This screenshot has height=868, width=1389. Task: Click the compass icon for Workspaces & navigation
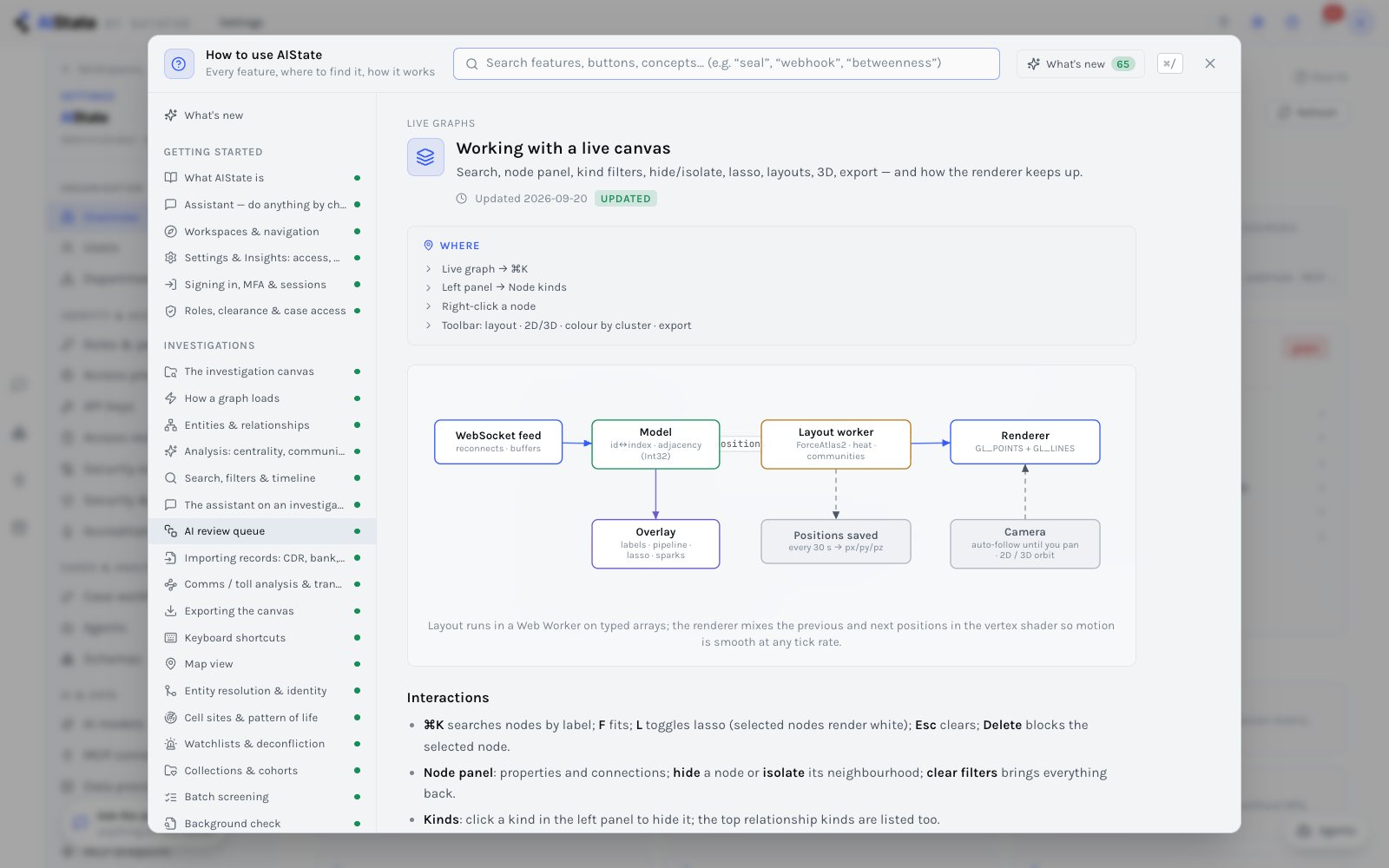[x=171, y=232]
